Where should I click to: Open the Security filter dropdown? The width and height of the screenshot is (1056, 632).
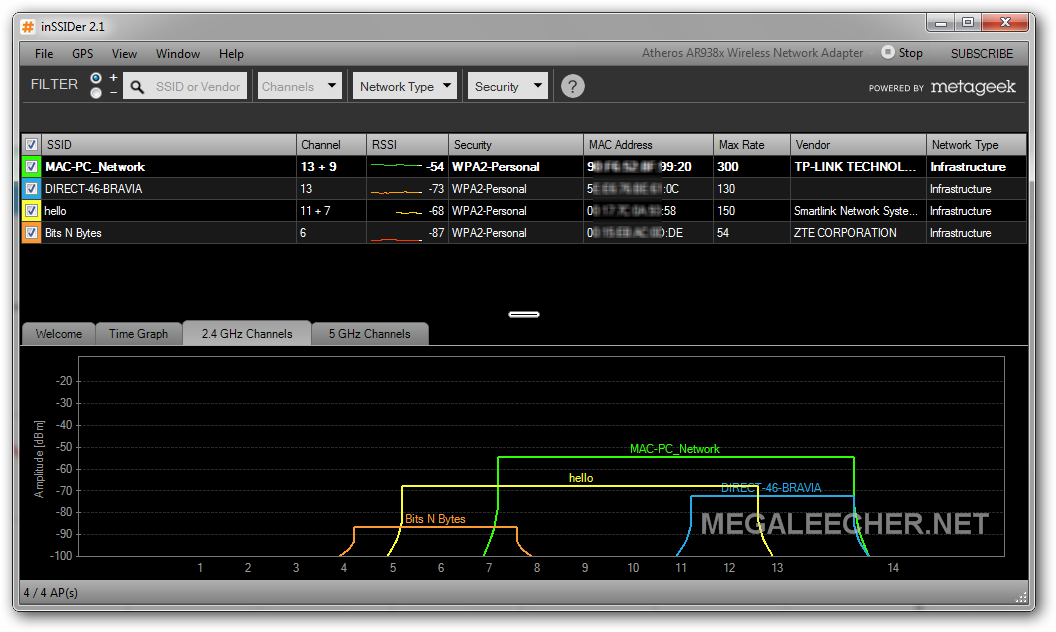(x=508, y=86)
